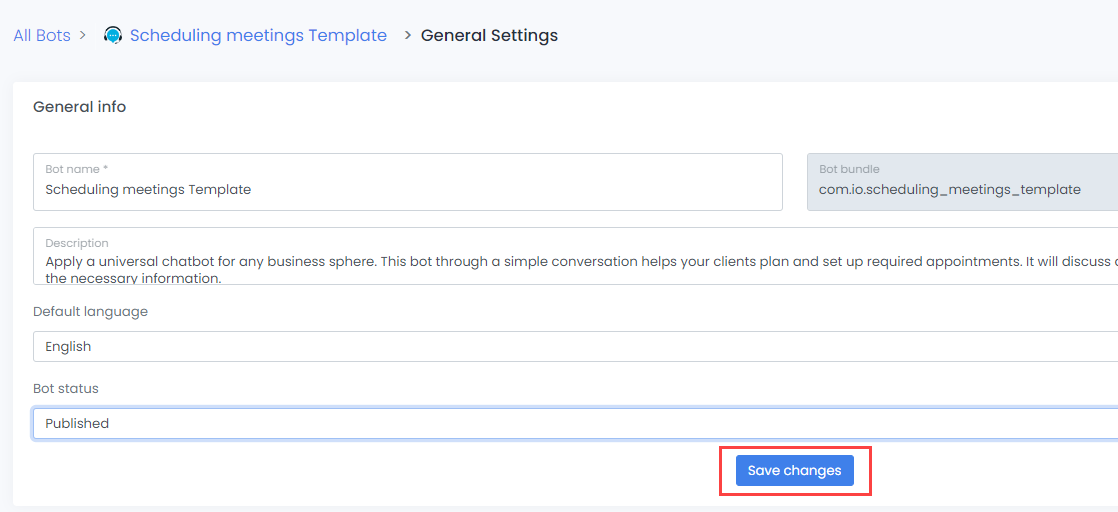Viewport: 1118px width, 512px height.
Task: Click the Default language label
Action: tap(90, 312)
